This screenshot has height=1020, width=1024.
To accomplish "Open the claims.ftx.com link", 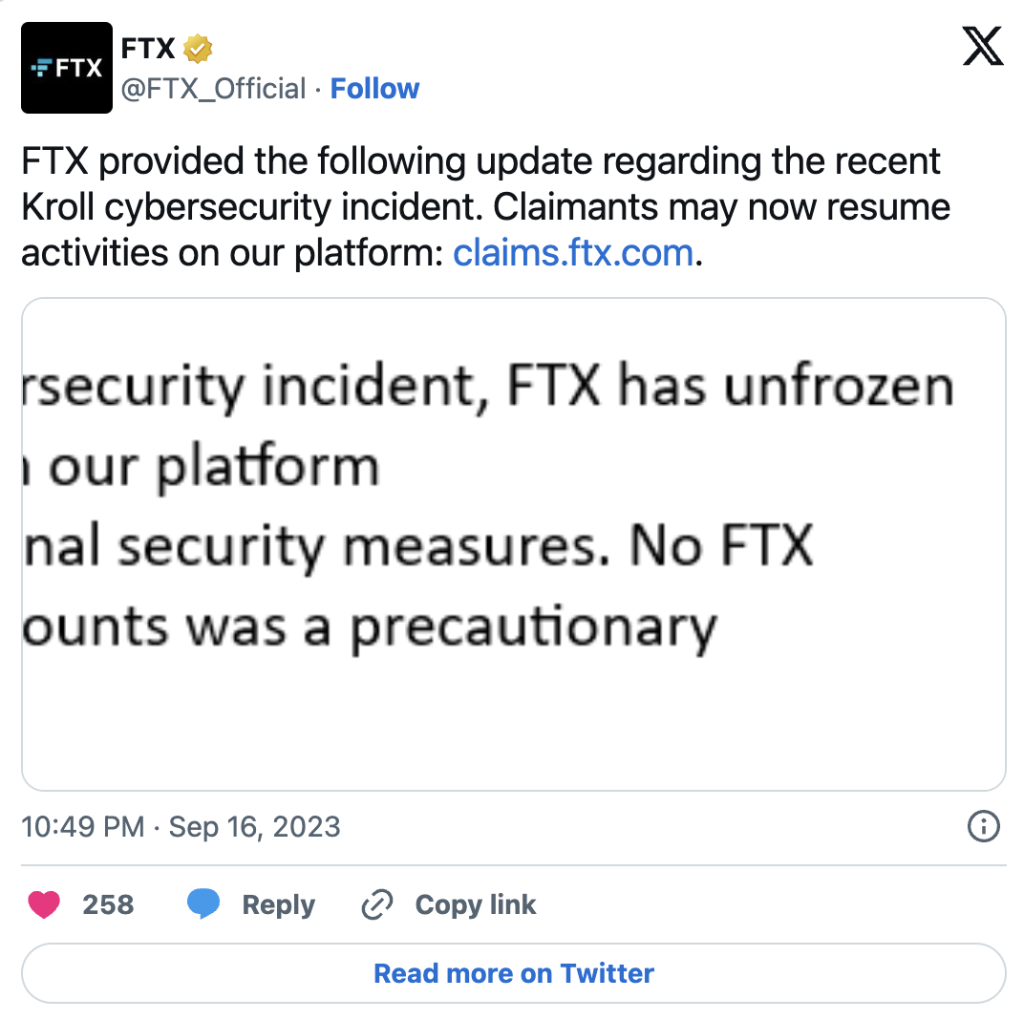I will pos(573,252).
